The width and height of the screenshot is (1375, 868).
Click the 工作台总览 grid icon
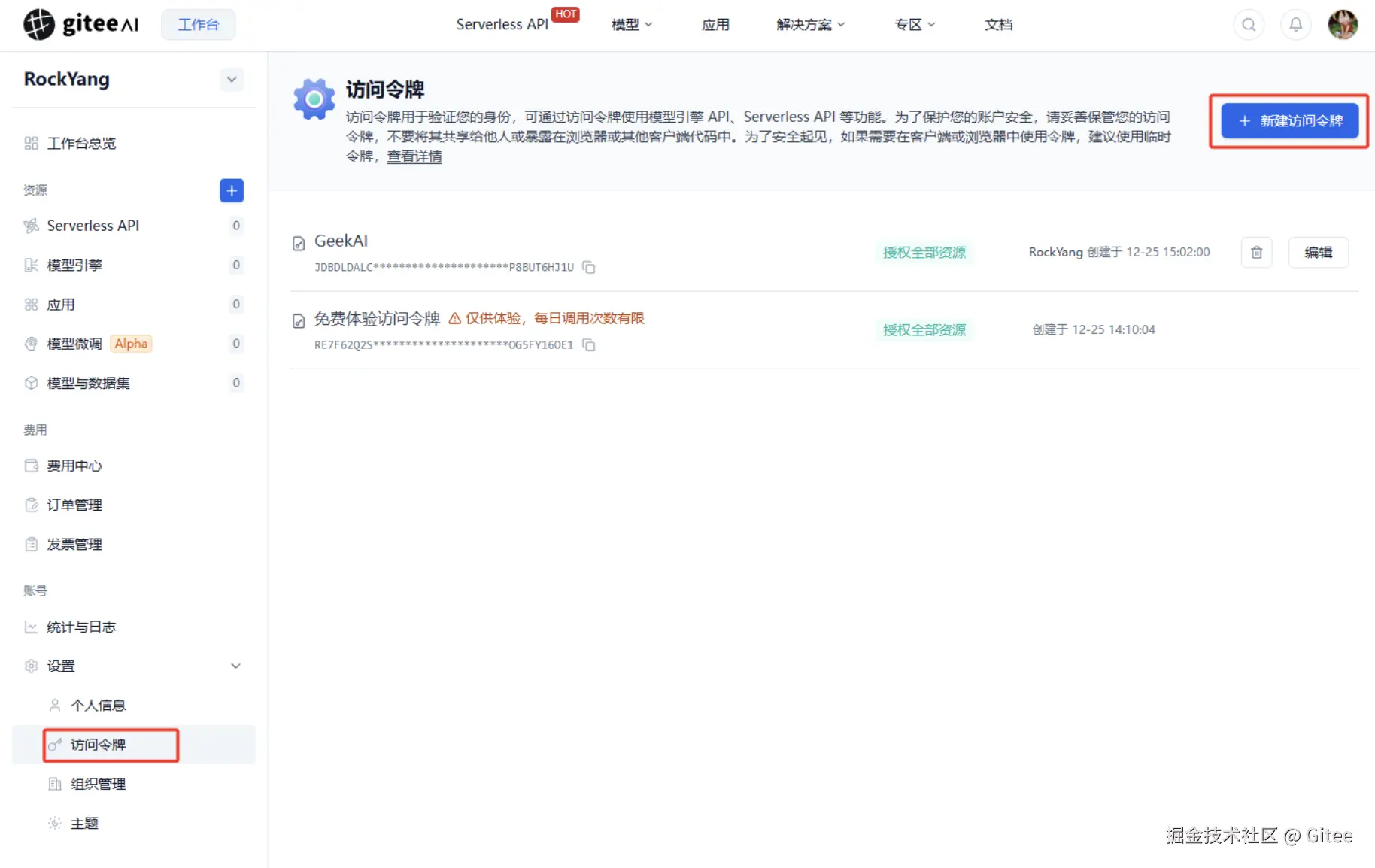point(31,143)
